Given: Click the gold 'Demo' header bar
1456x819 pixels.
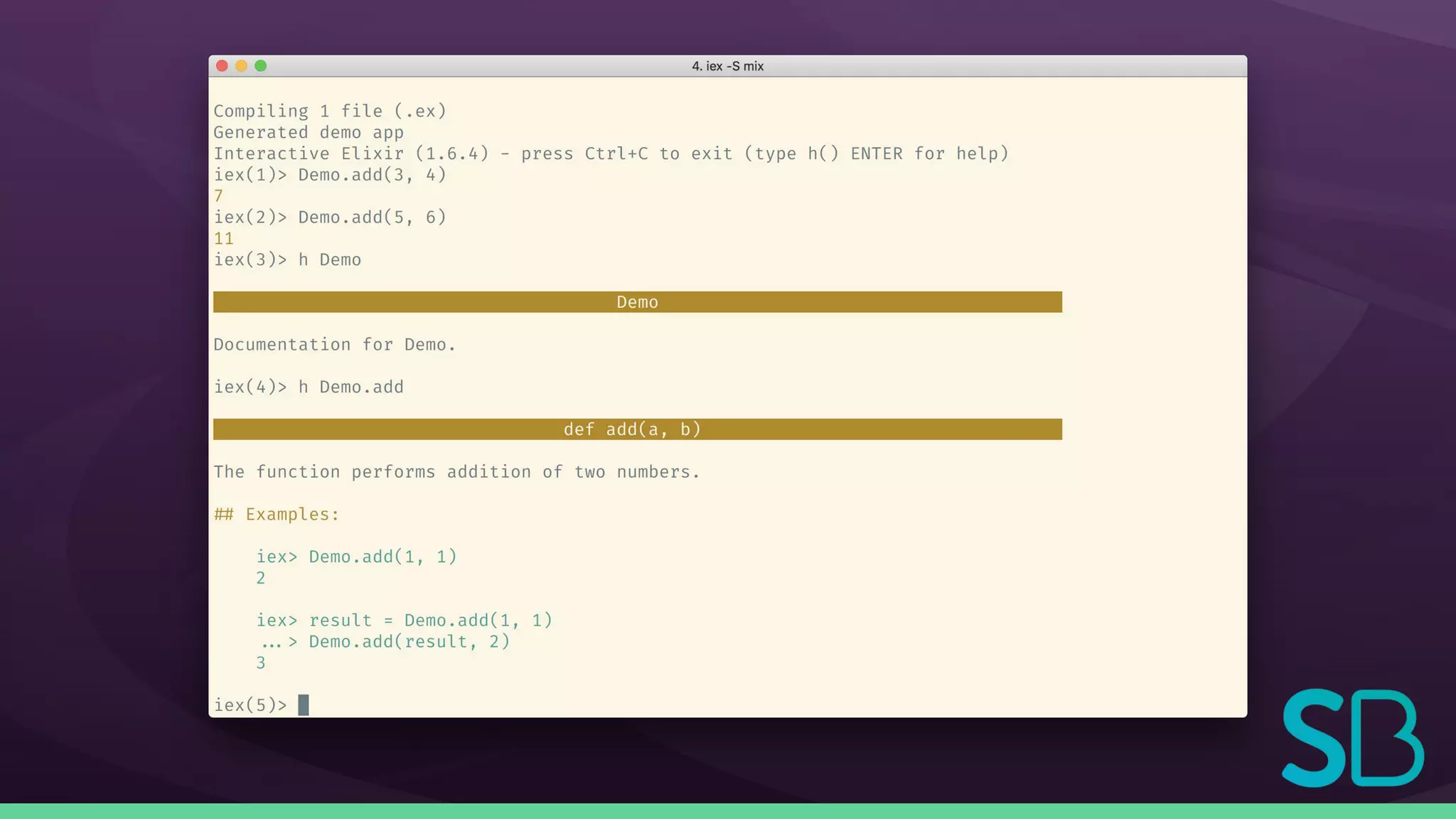Looking at the screenshot, I should tap(637, 302).
